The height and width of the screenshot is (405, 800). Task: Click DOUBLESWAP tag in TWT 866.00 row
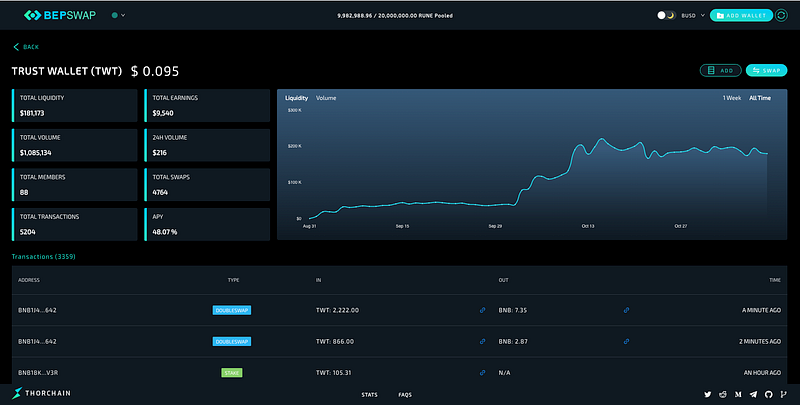coord(232,341)
